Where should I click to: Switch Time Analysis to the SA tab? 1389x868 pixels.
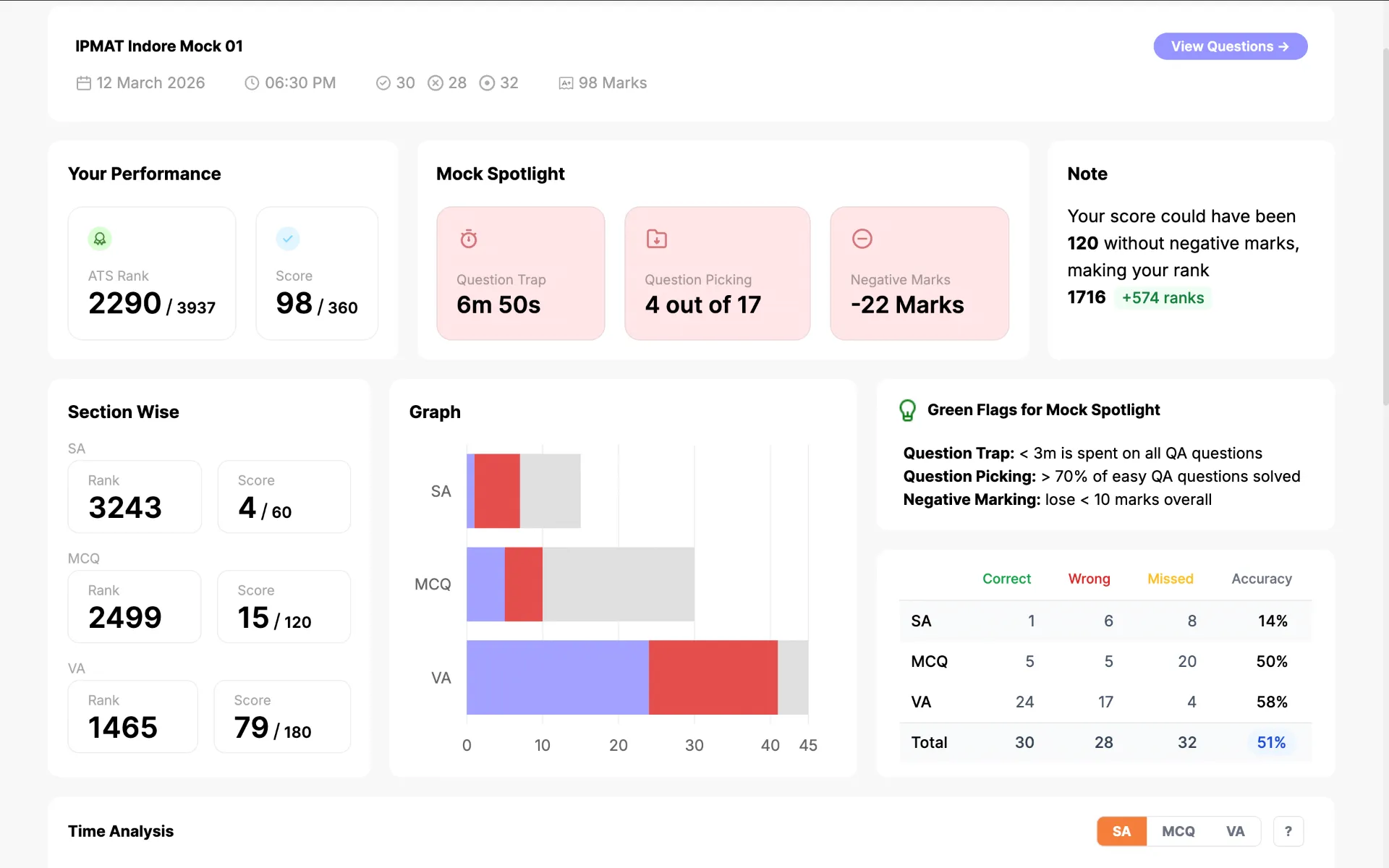tap(1121, 831)
